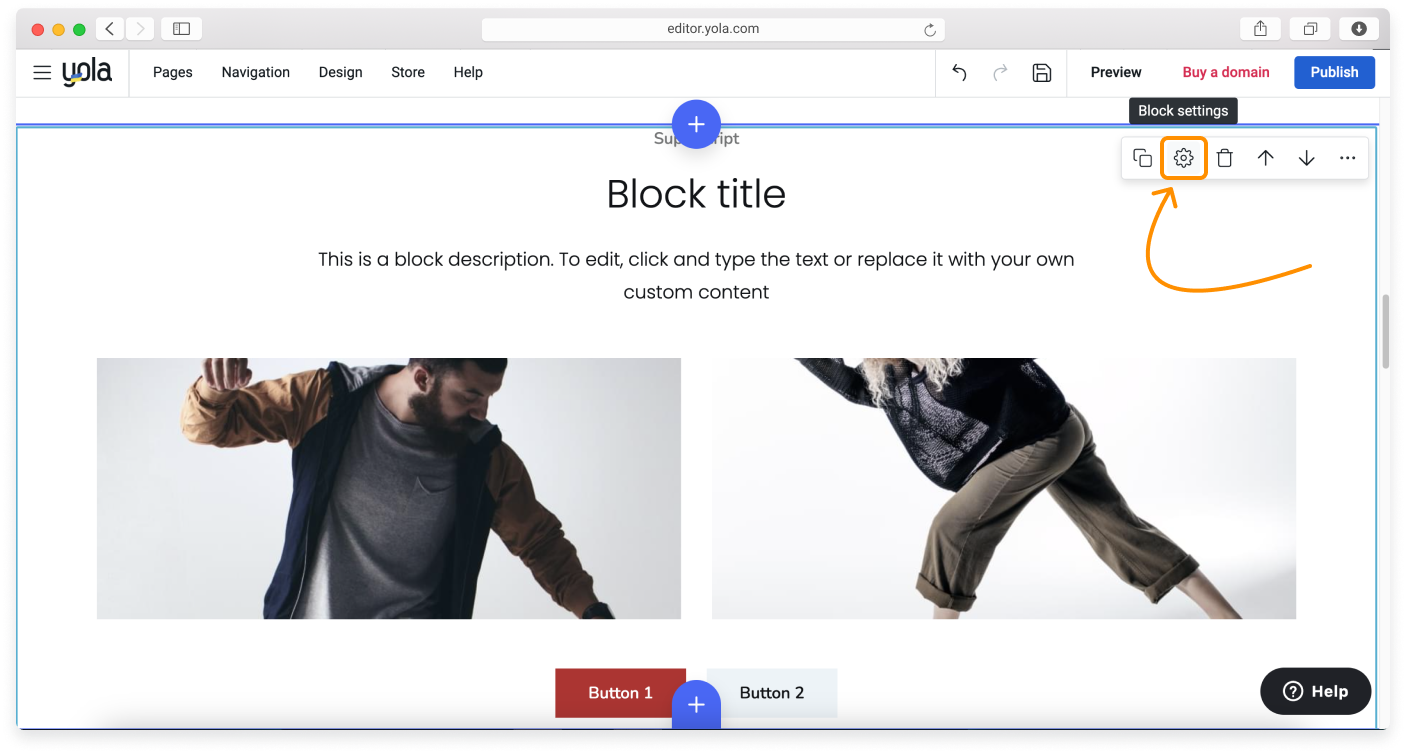This screenshot has height=754, width=1406.
Task: Add a new block with the blue plus
Action: (x=696, y=124)
